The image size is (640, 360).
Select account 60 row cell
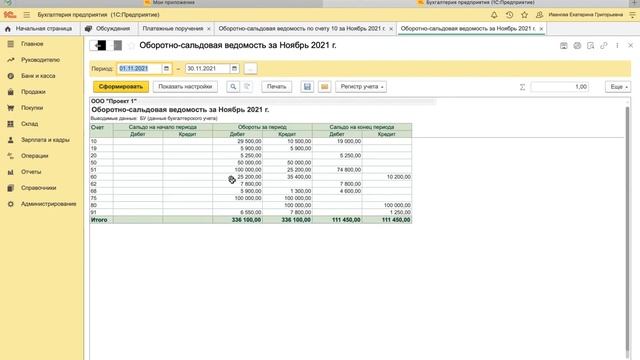101,177
